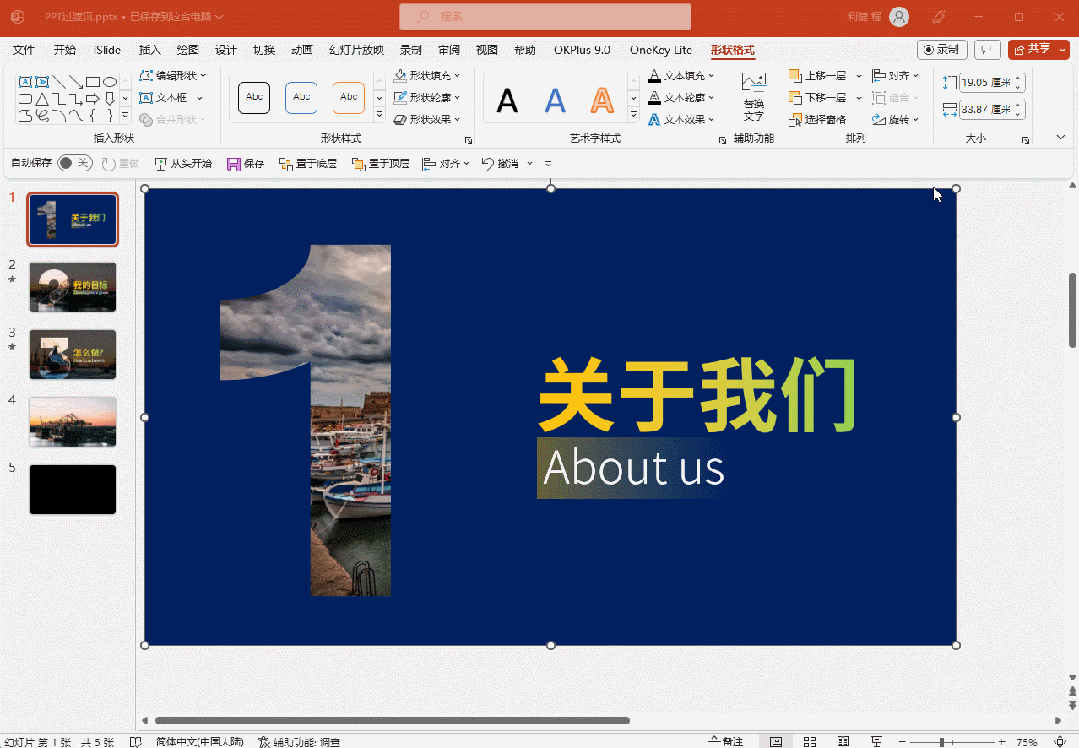Switch to the OKPlus 9.0 tab
Viewport: 1079px width, 748px height.
click(582, 50)
